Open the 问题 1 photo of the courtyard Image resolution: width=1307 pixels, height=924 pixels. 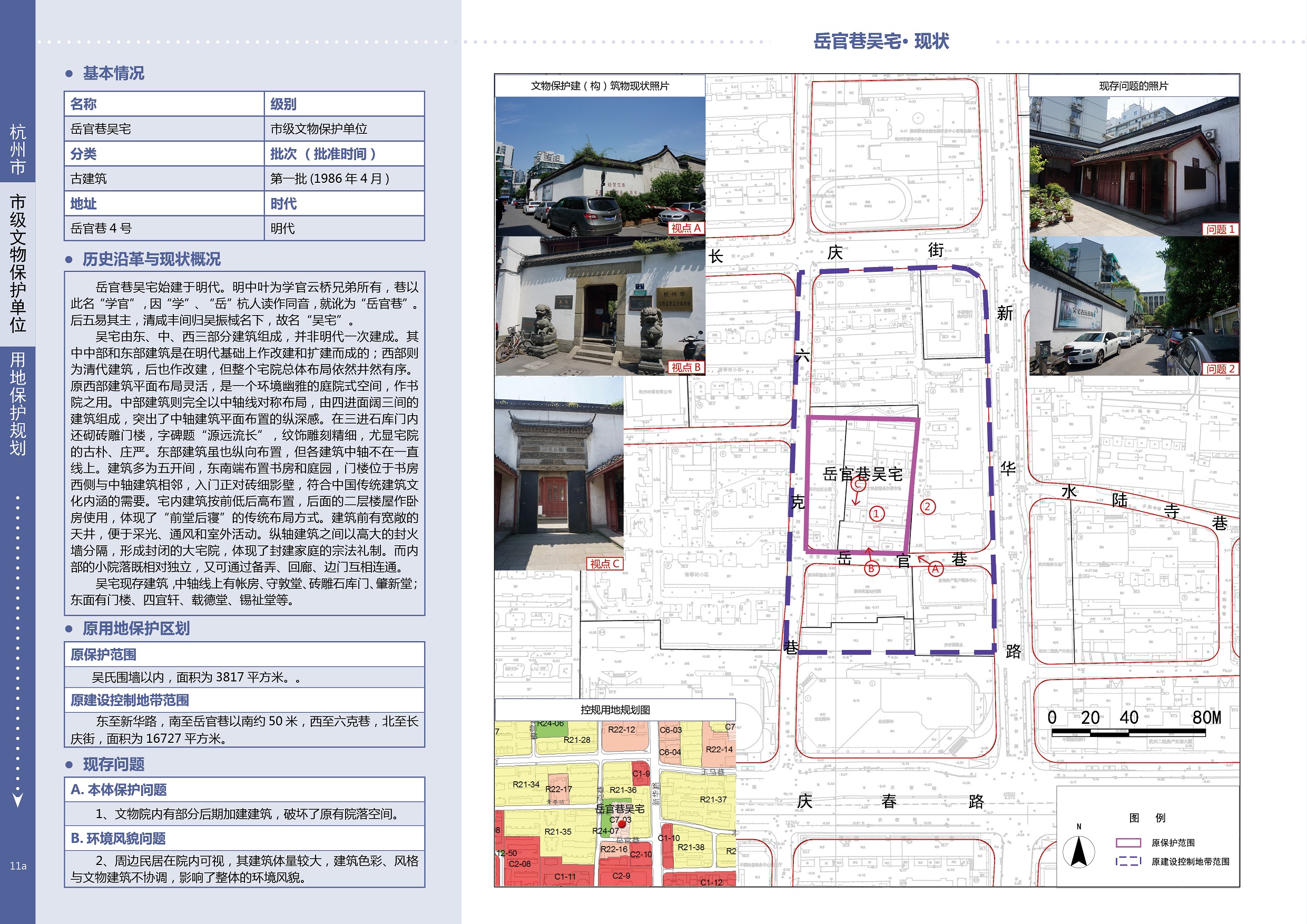[x=1134, y=166]
